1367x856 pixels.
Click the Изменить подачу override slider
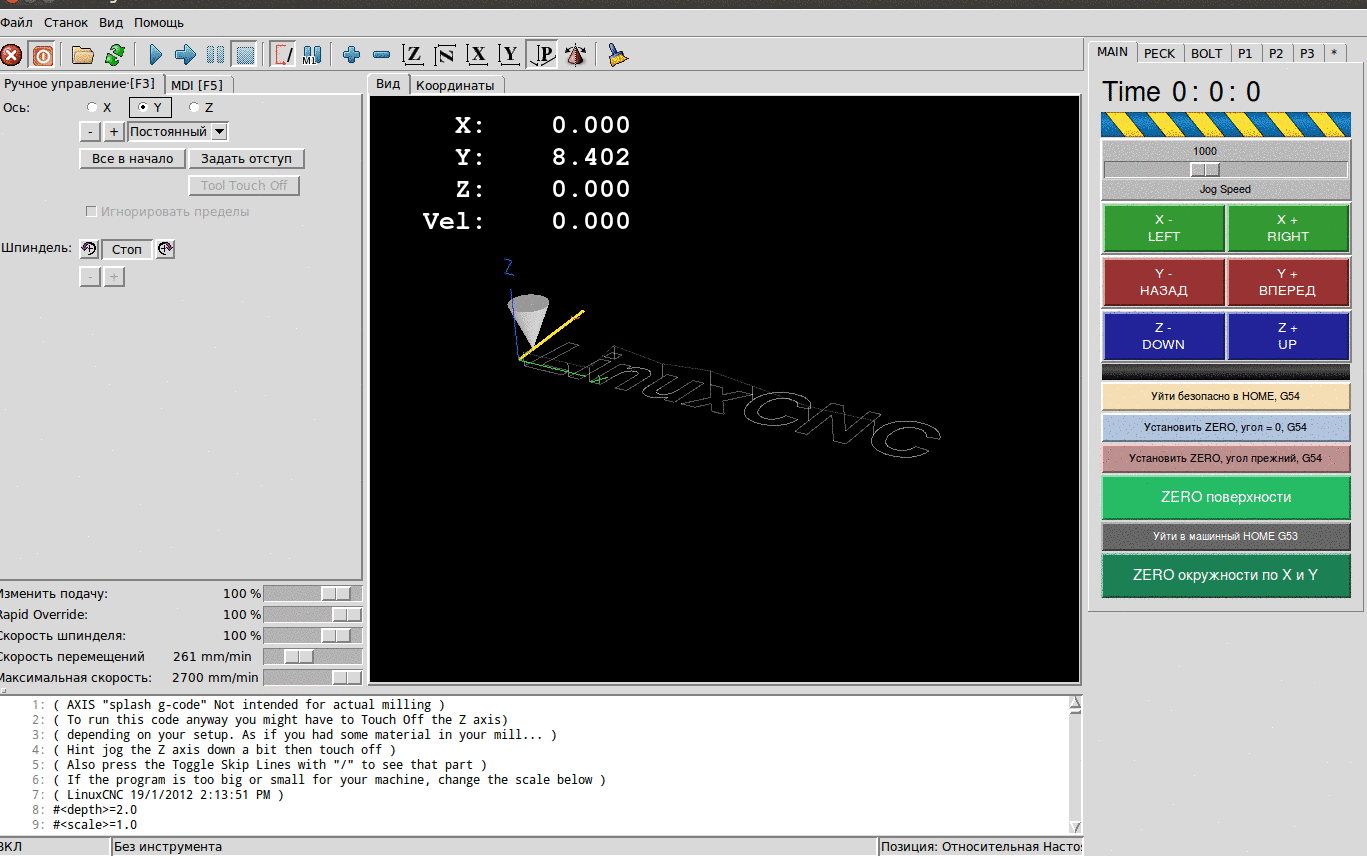tap(313, 593)
